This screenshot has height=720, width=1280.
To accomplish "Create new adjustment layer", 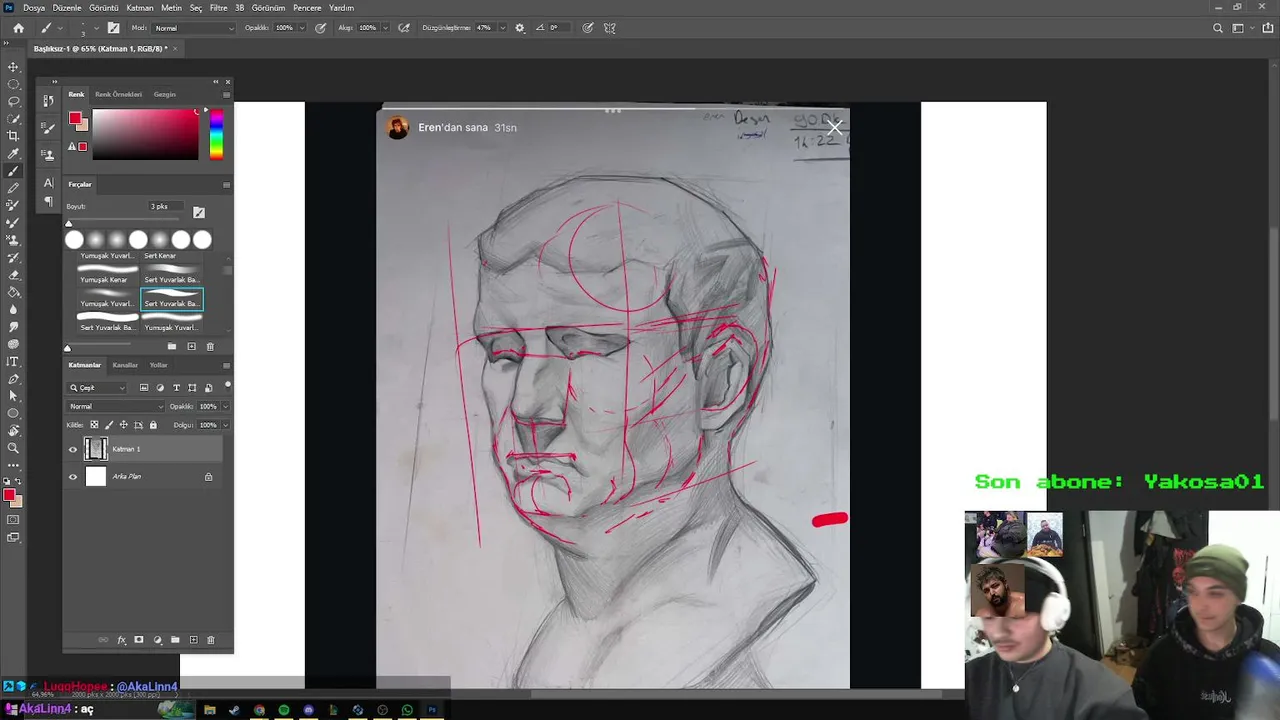I will pyautogui.click(x=157, y=640).
